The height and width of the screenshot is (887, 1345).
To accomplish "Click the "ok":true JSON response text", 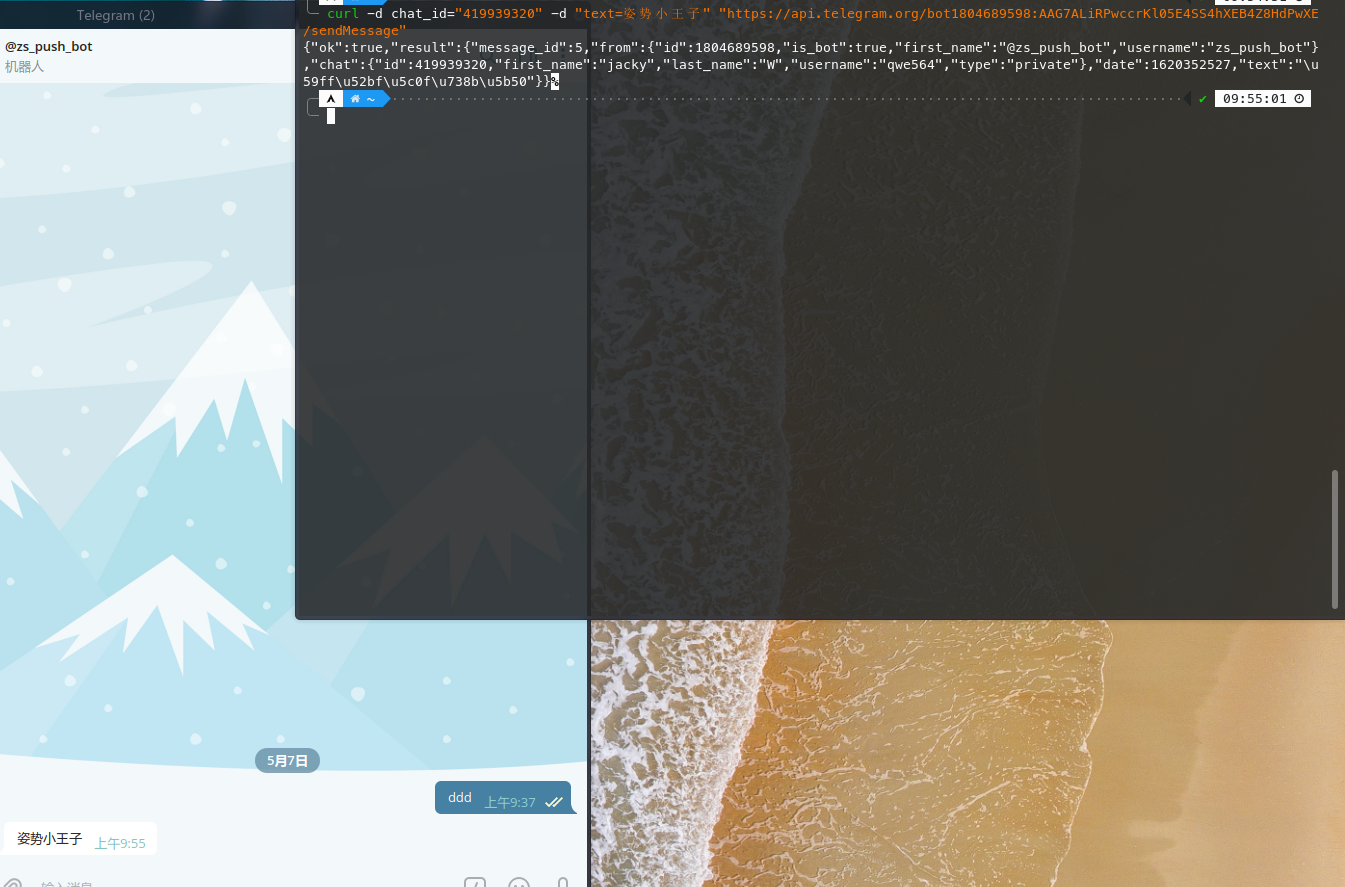I will [x=347, y=48].
